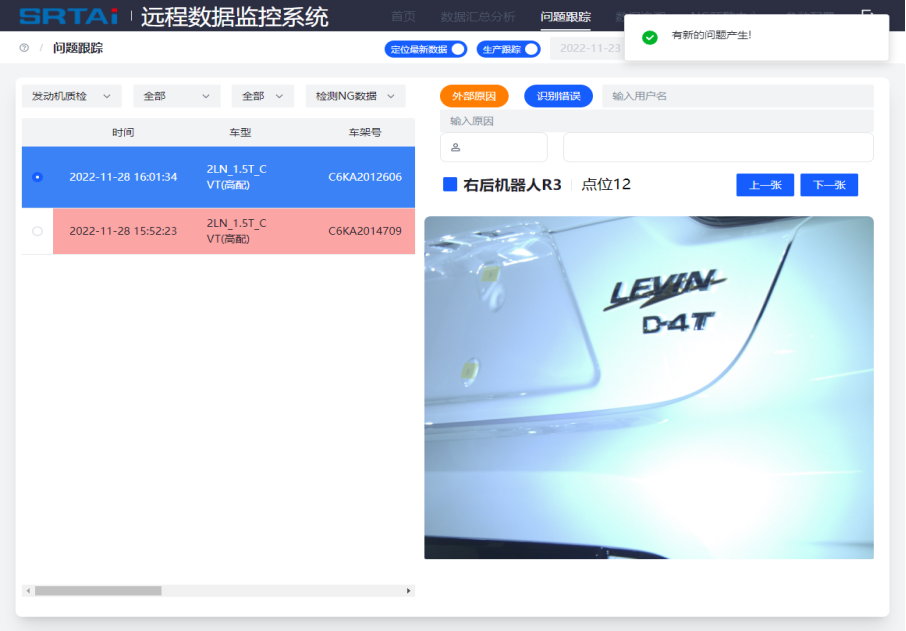Toggle the 生产跟踪 switch
This screenshot has width=906, height=631.
pyautogui.click(x=508, y=49)
